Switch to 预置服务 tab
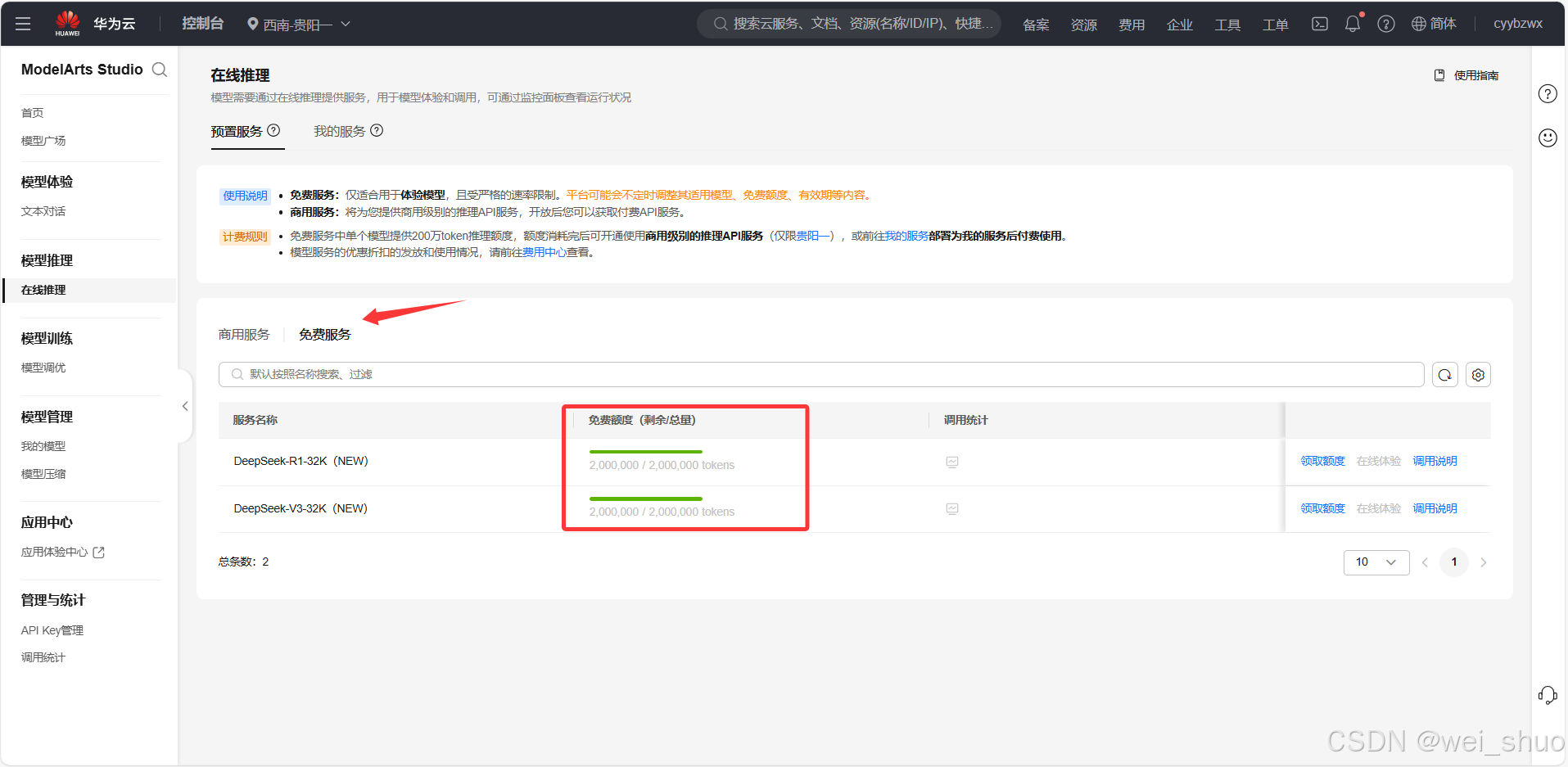Image resolution: width=1568 pixels, height=767 pixels. [x=237, y=131]
